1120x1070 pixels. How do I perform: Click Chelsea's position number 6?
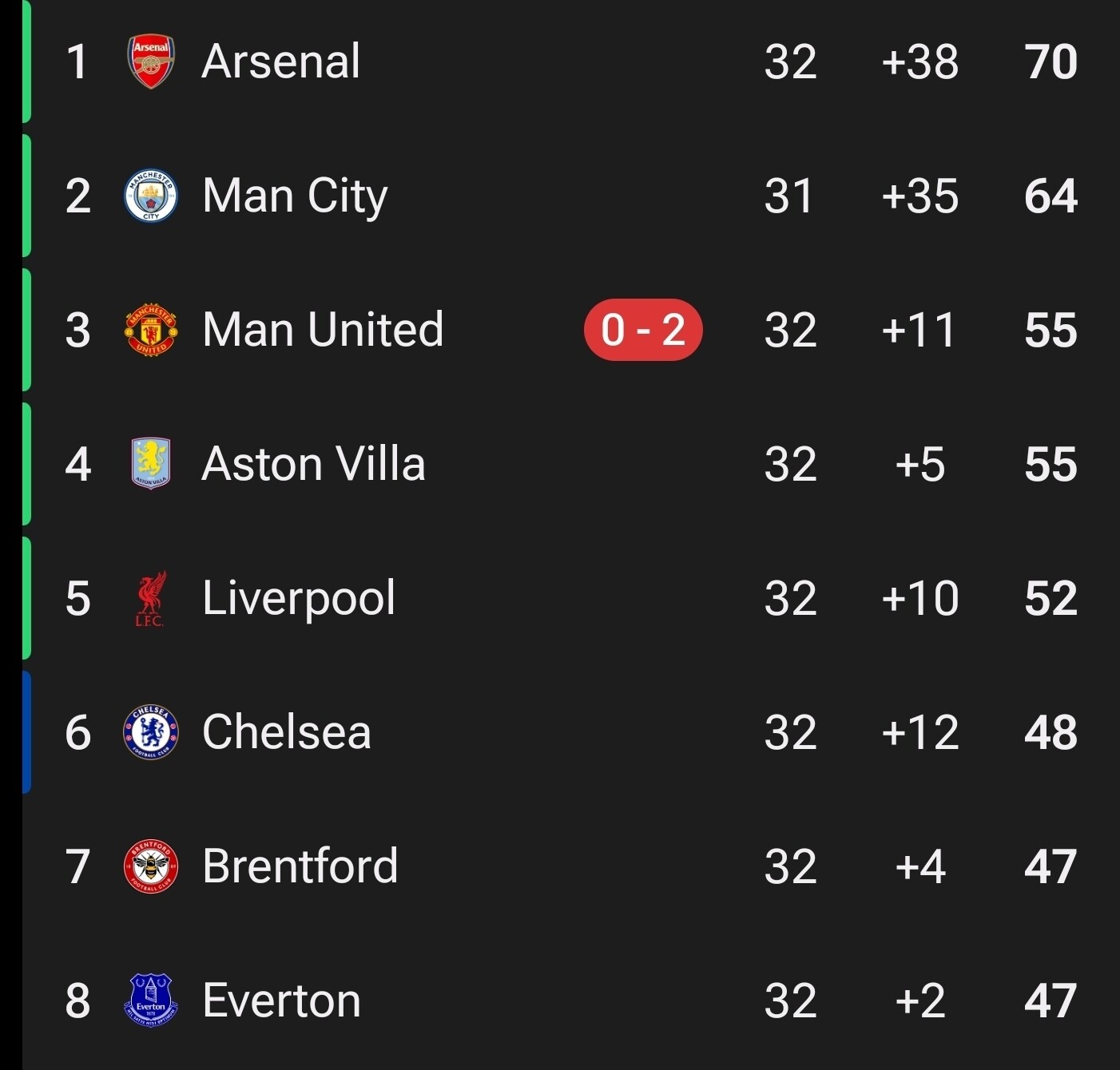point(77,732)
